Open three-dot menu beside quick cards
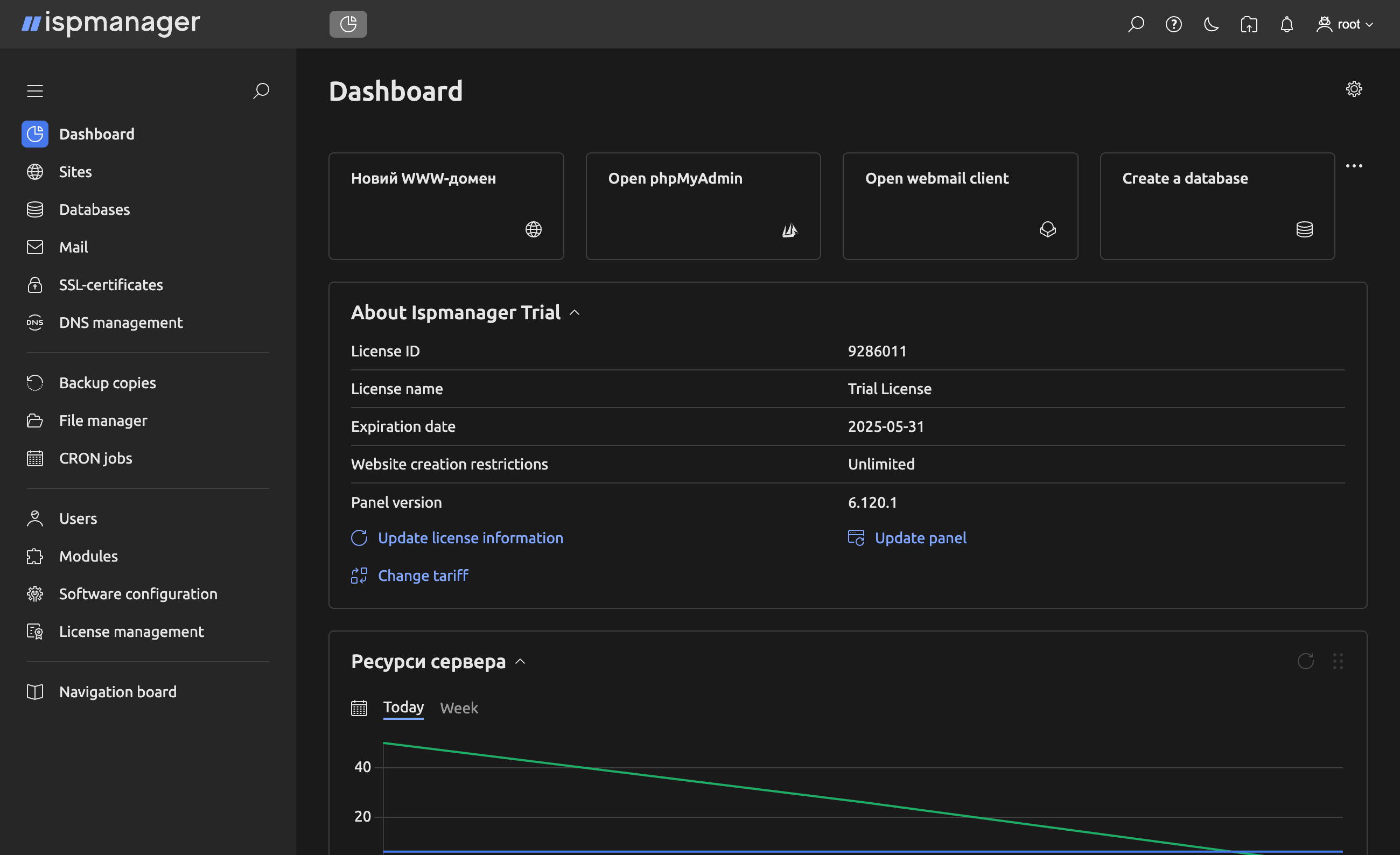The image size is (1400, 855). coord(1354,166)
